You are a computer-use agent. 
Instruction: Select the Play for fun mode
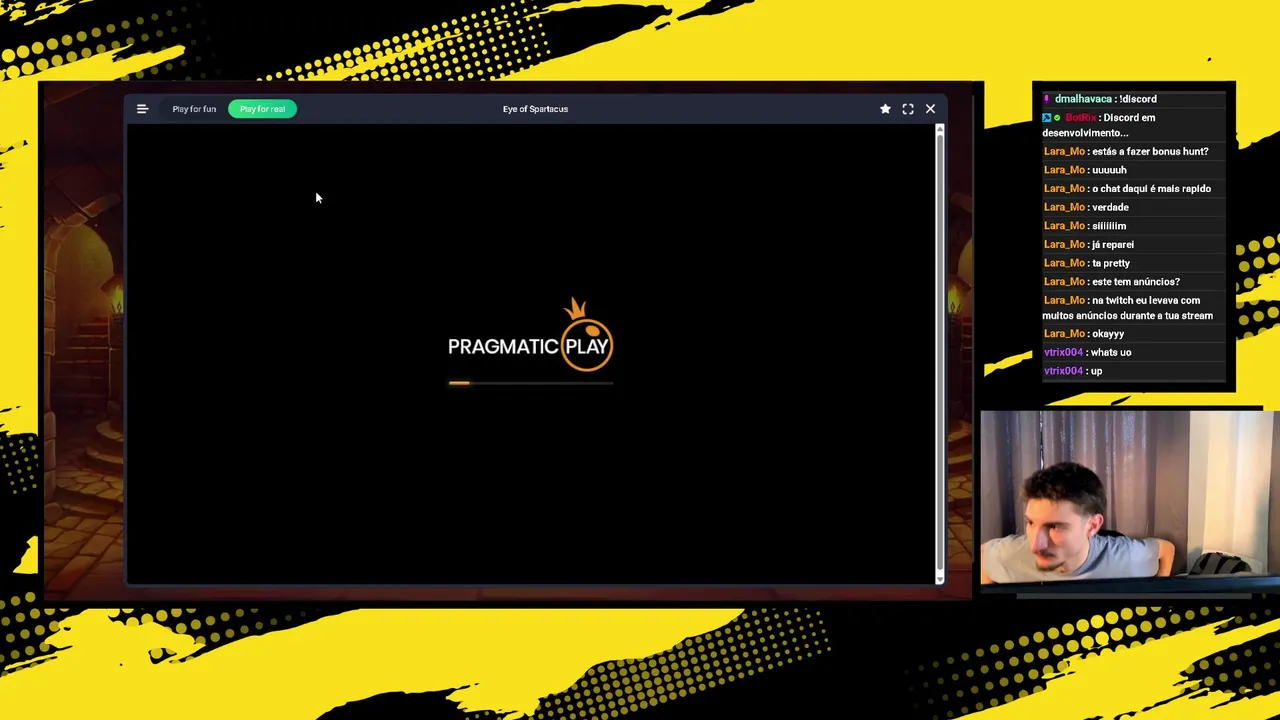pyautogui.click(x=194, y=109)
